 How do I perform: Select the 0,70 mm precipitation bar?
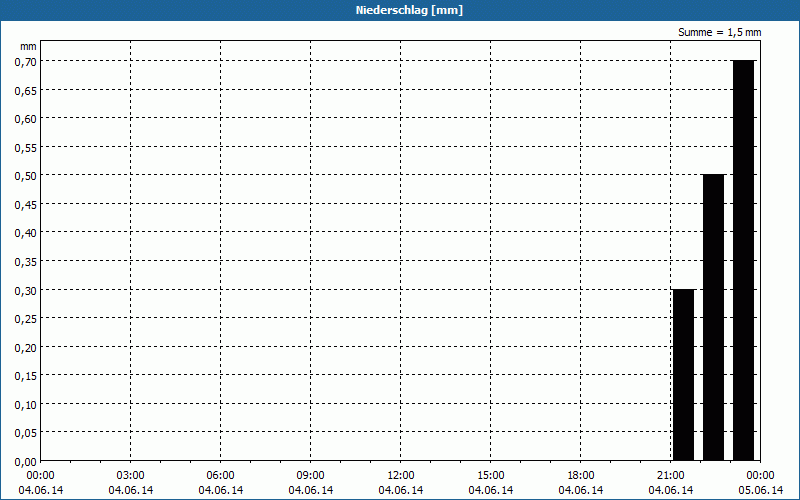[743, 260]
